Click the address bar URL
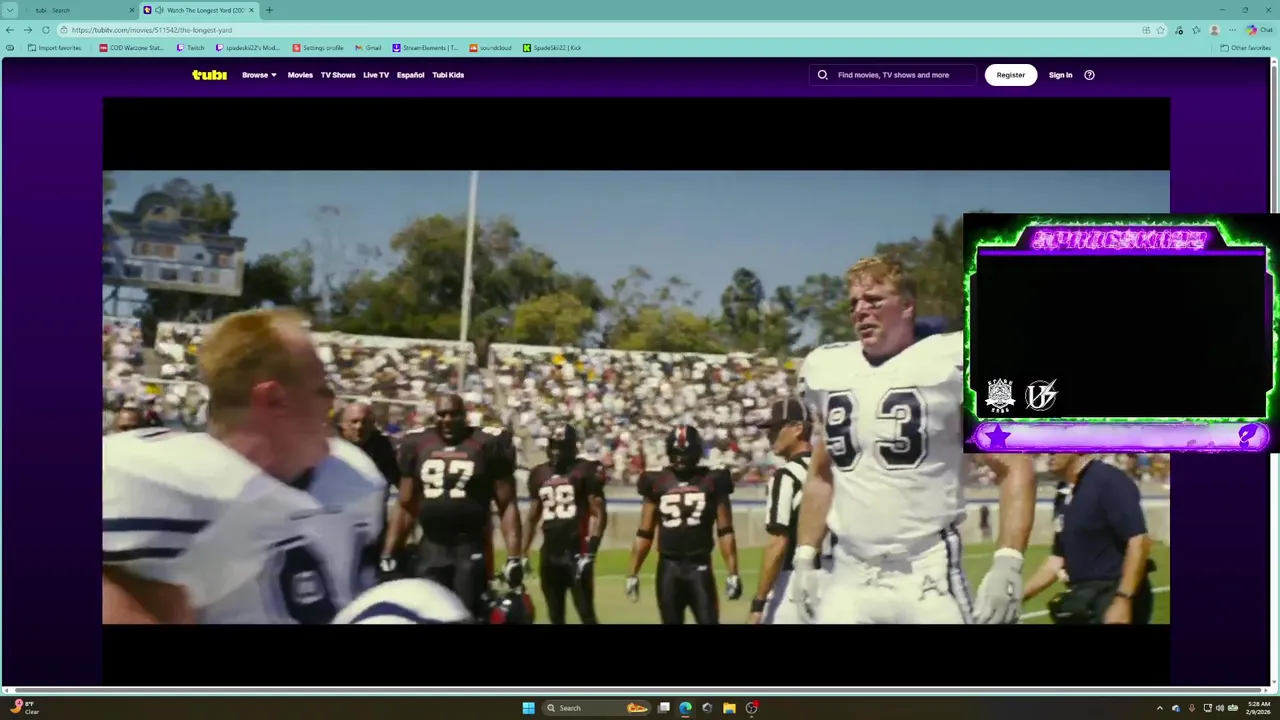This screenshot has width=1280, height=720. tap(152, 30)
